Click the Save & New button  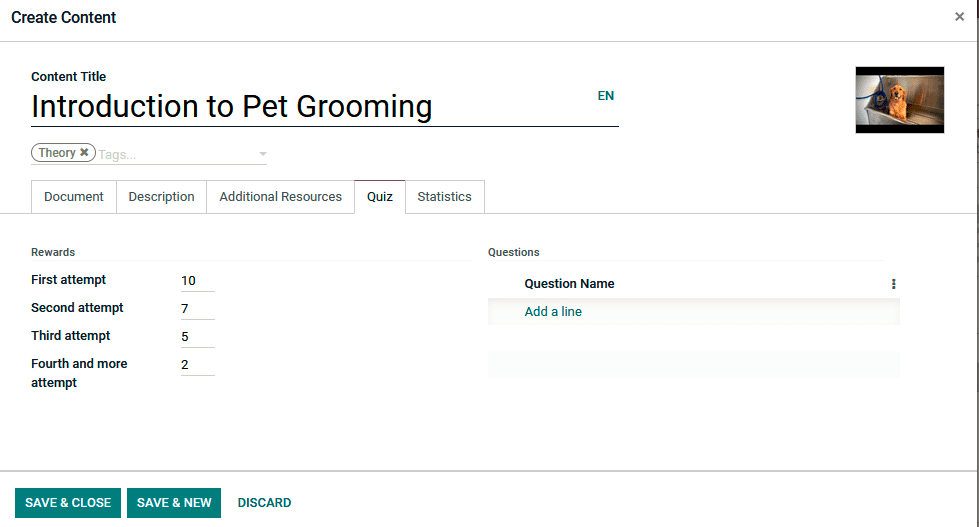pyautogui.click(x=174, y=503)
